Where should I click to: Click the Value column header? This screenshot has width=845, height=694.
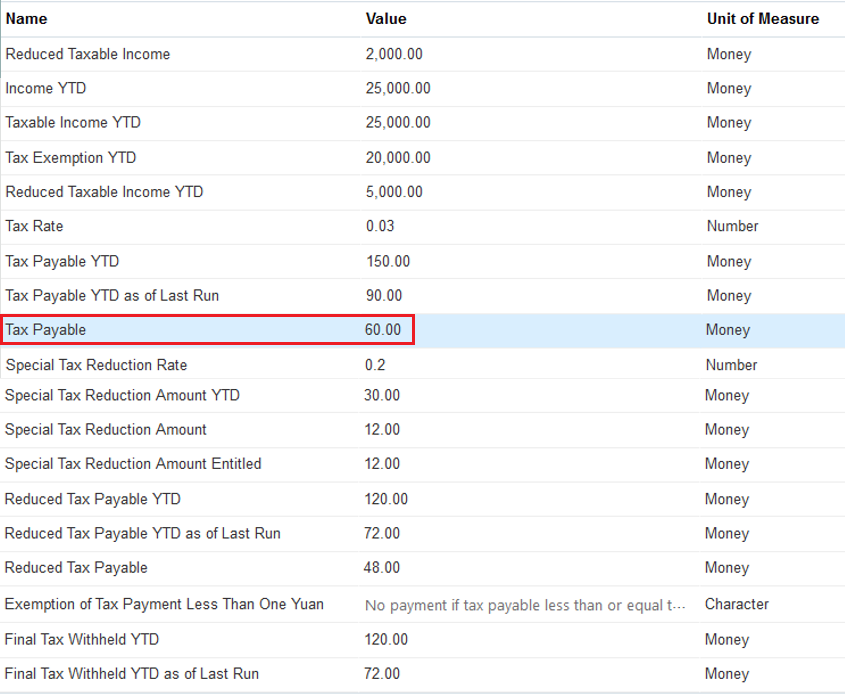386,19
